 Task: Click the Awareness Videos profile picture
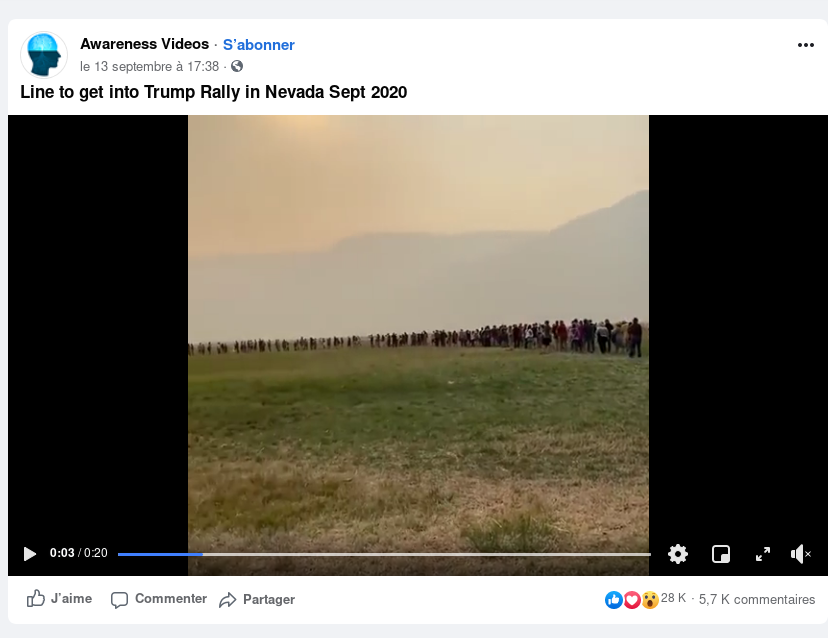[x=44, y=55]
